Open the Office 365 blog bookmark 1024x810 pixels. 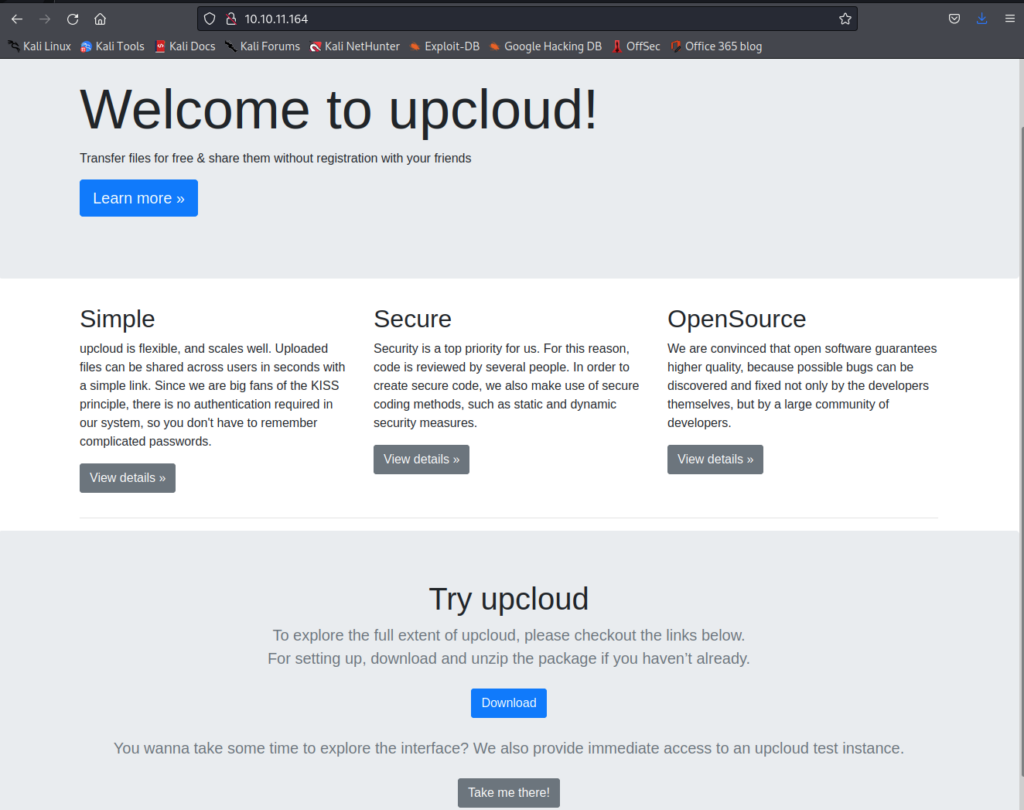coord(716,46)
